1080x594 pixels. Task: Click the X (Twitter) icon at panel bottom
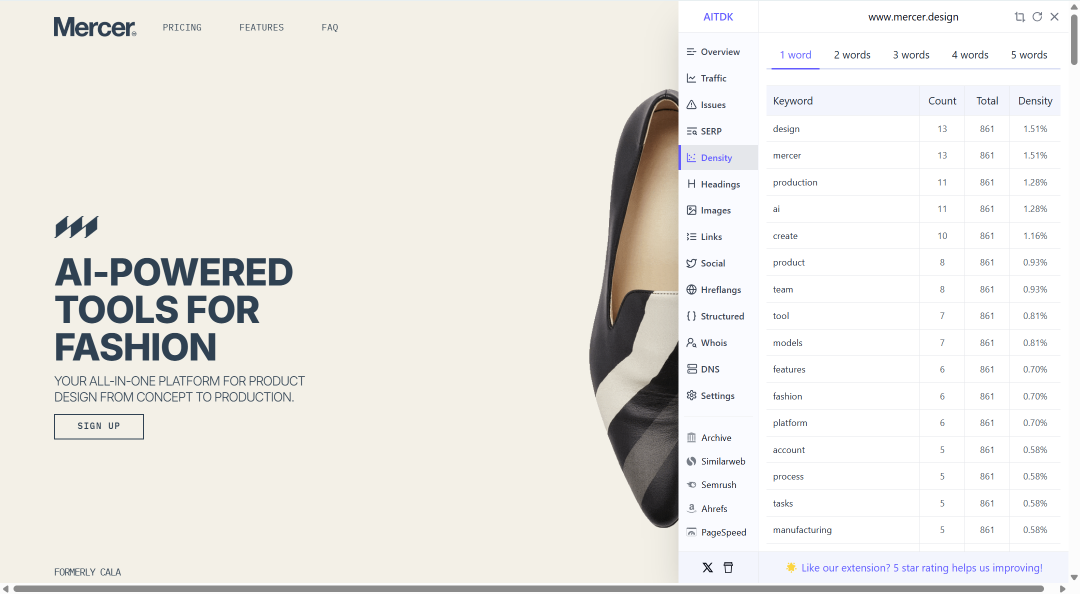coord(707,568)
